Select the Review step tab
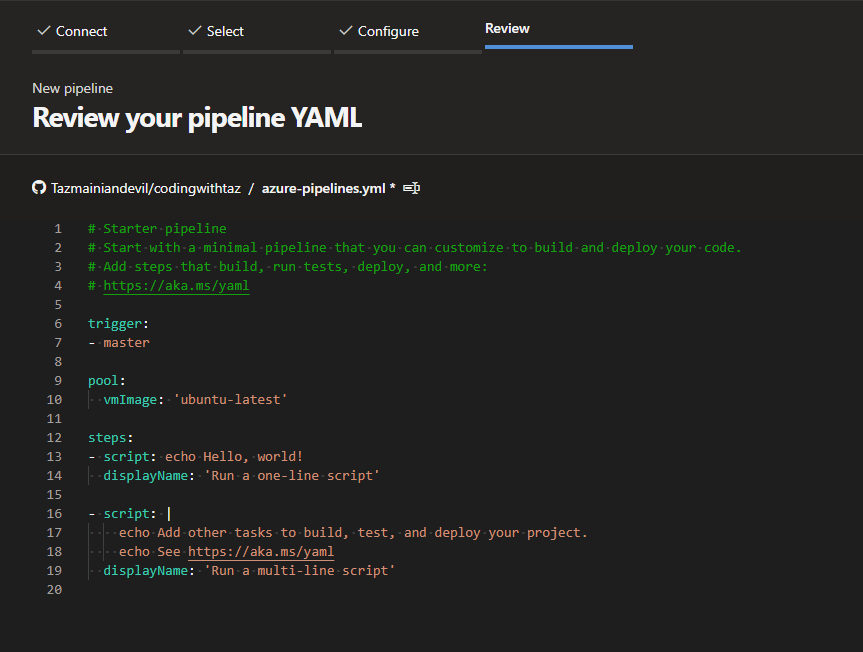This screenshot has width=863, height=652. point(507,28)
